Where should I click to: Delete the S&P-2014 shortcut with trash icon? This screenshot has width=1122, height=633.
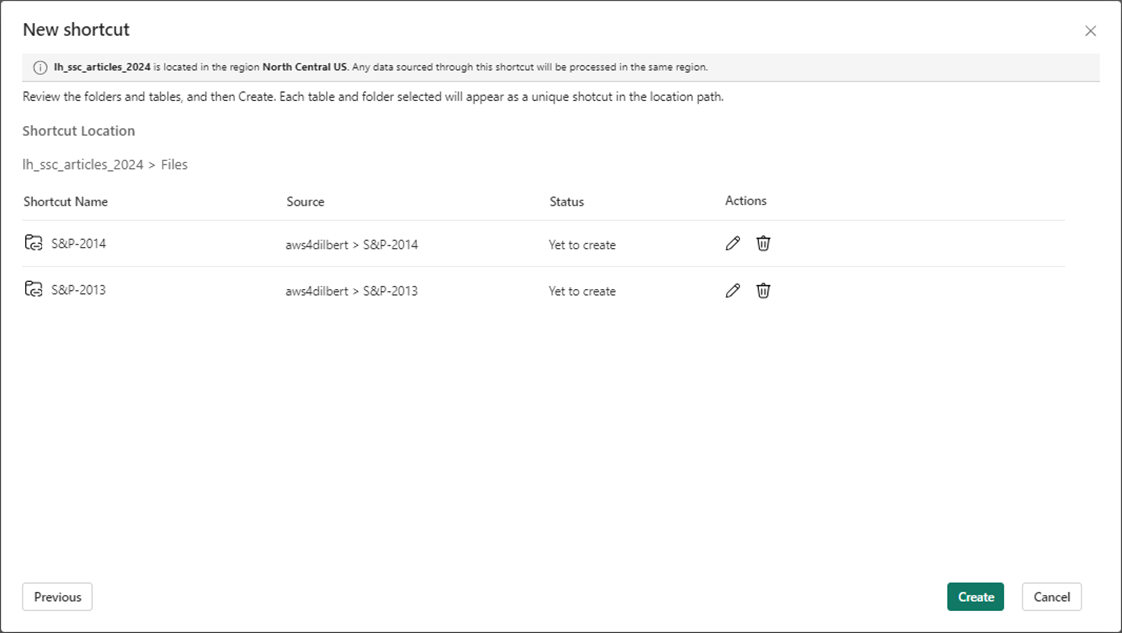point(763,243)
